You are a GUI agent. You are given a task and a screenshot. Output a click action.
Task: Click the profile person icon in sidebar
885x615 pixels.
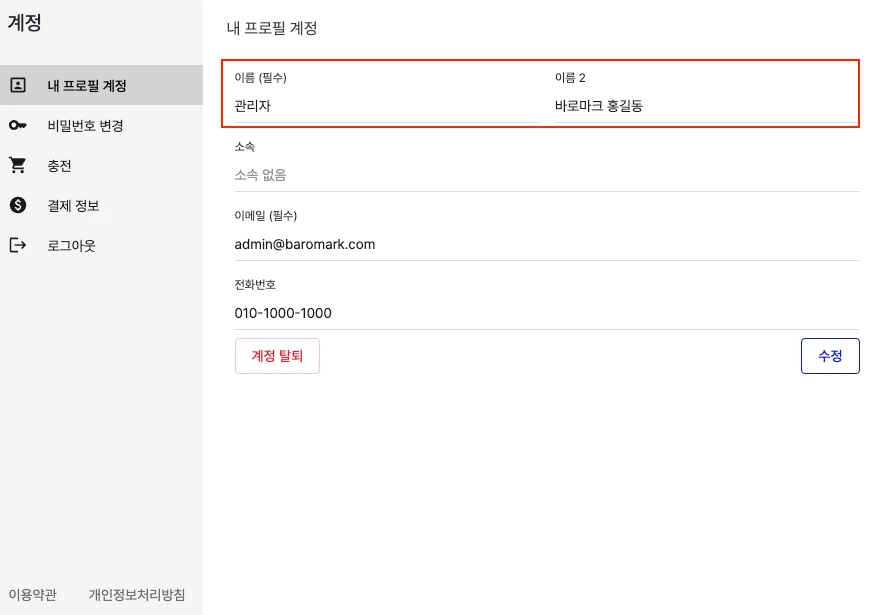coord(17,85)
